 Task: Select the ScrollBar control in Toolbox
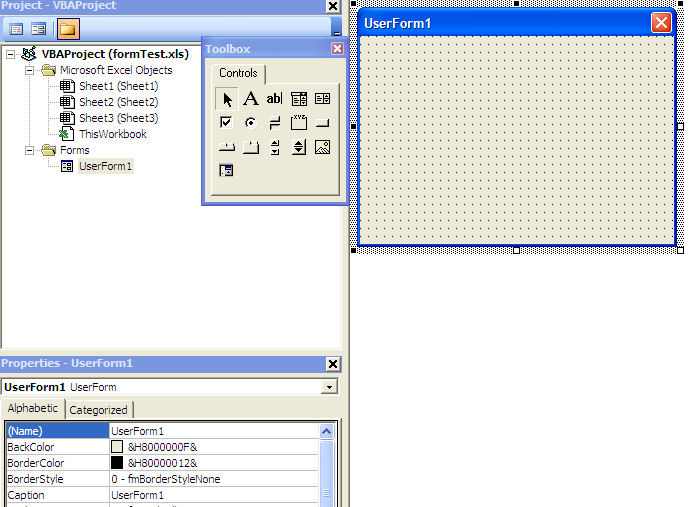275,147
